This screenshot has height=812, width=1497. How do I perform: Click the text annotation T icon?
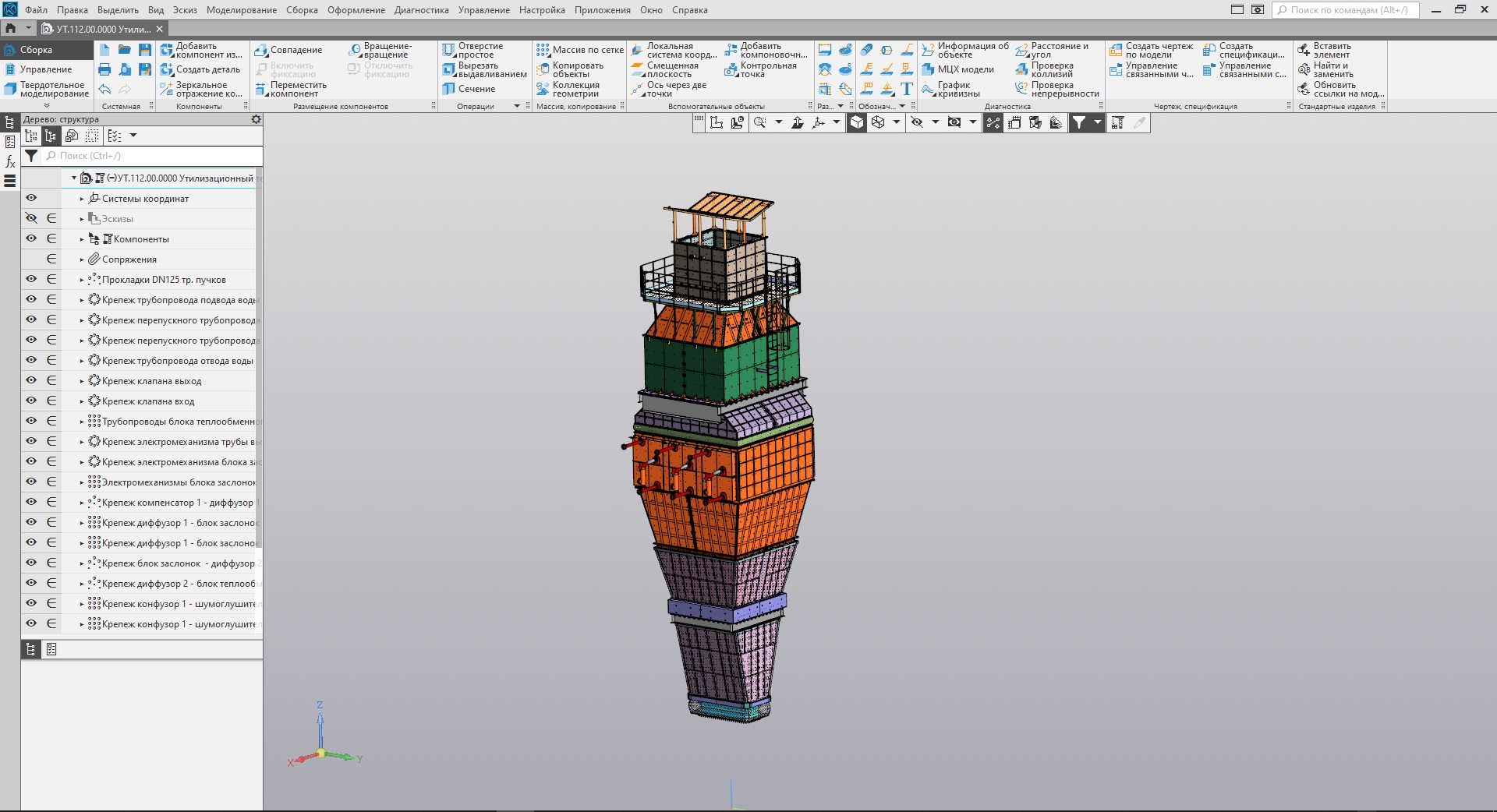tap(907, 89)
